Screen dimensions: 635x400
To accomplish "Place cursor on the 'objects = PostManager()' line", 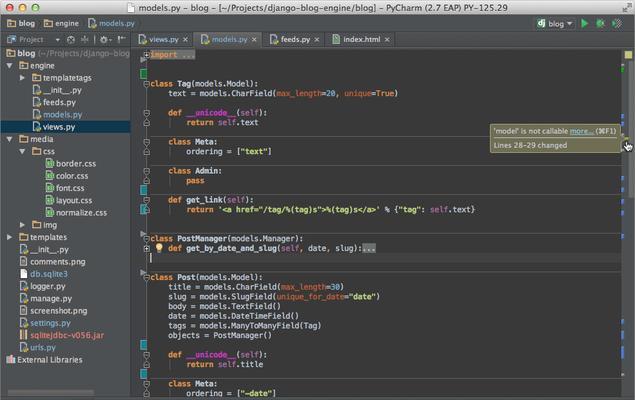I will click(x=220, y=335).
